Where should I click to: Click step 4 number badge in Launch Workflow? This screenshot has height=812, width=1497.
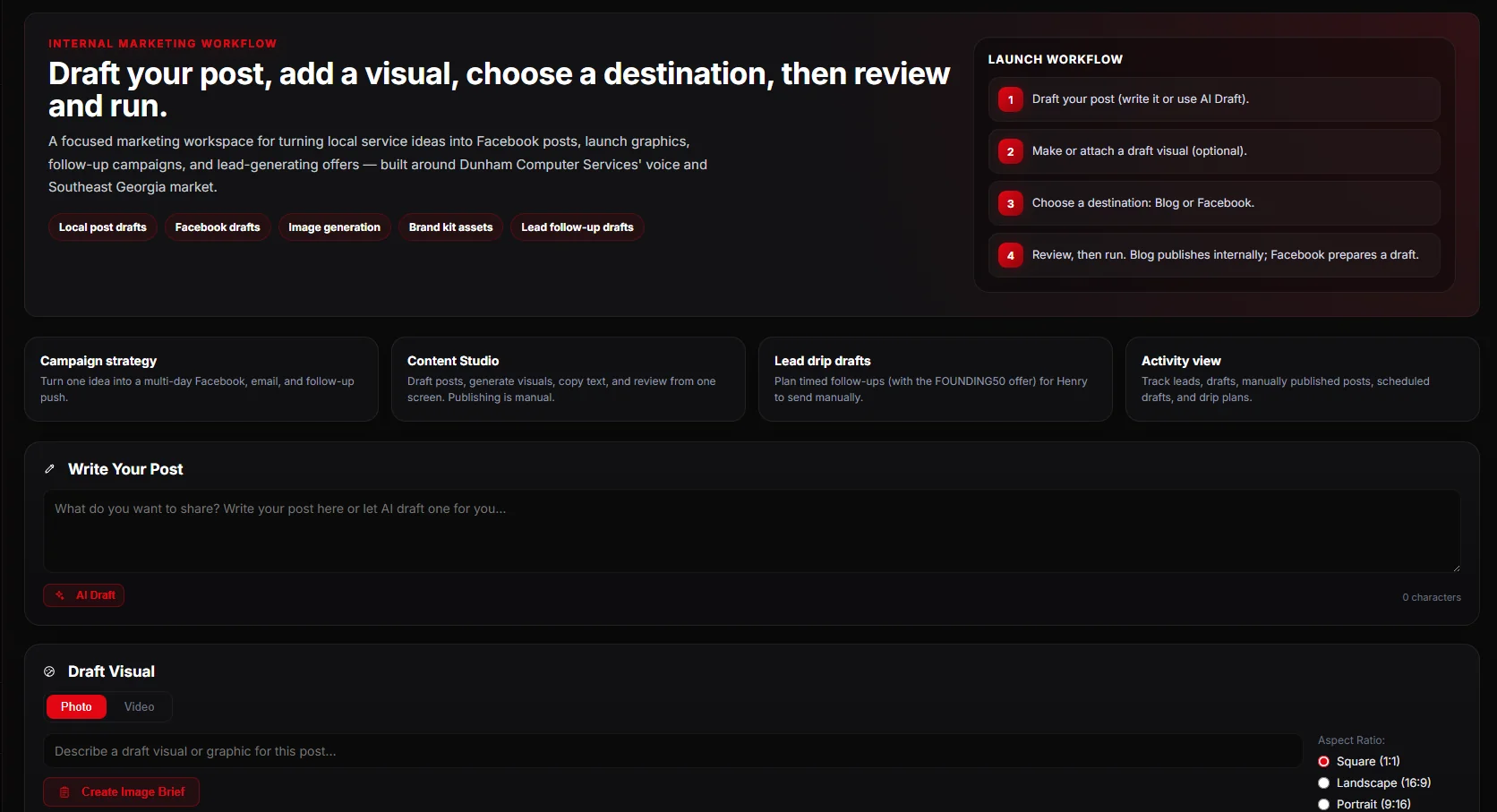pyautogui.click(x=1011, y=255)
